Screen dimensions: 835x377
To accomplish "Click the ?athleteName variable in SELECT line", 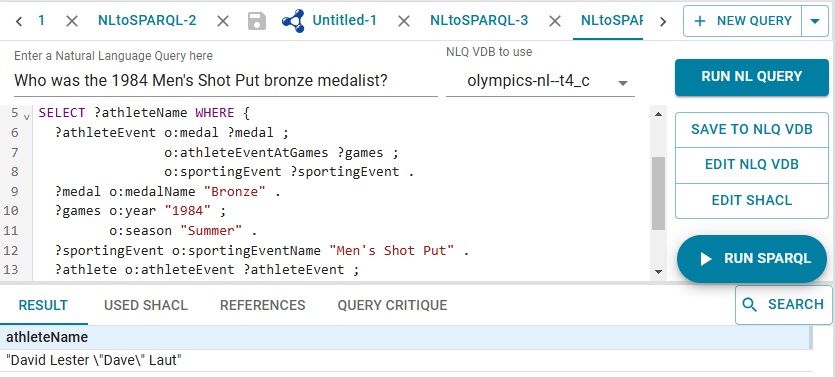I will tap(140, 113).
